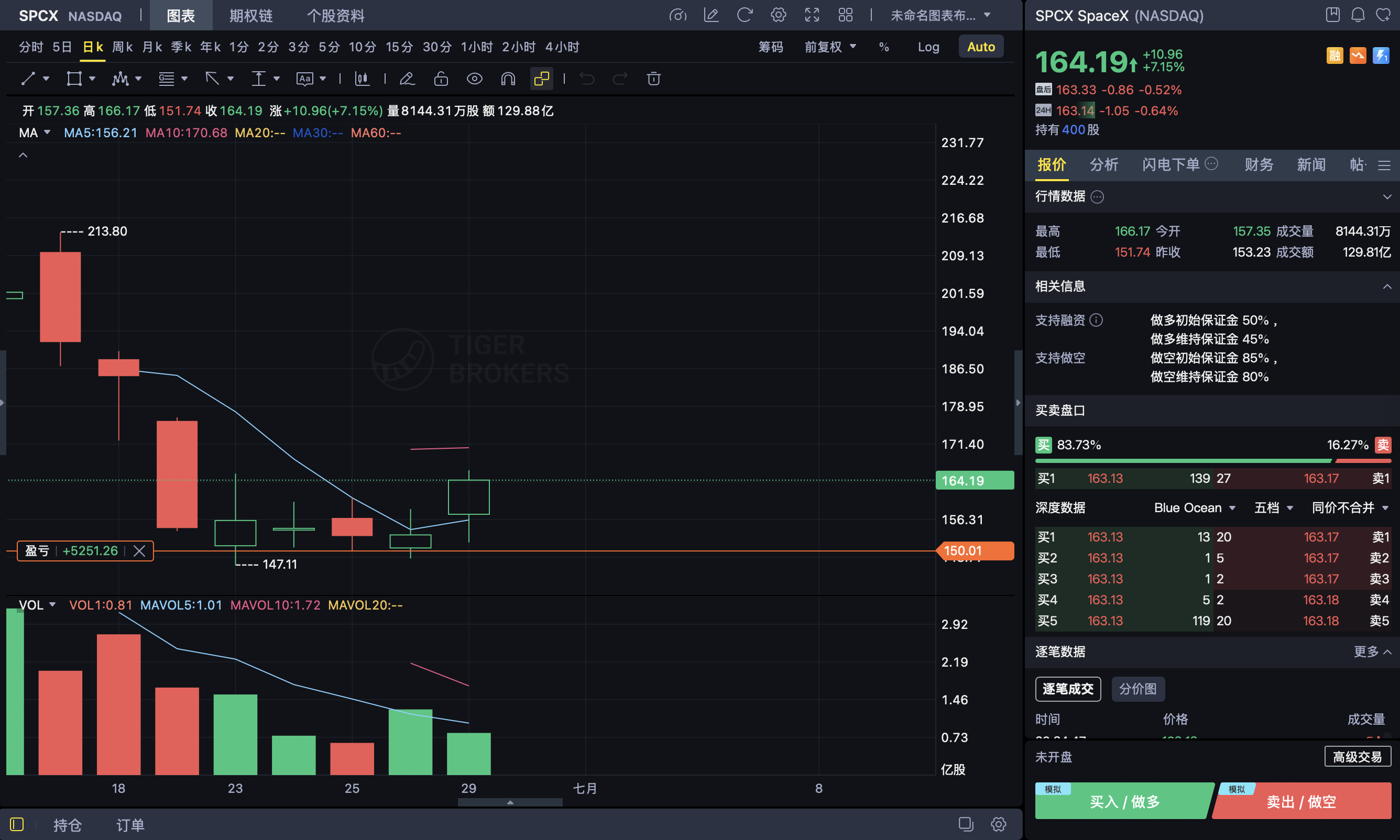Click the pop-out window icon at bottom
Viewport: 1400px width, 840px height.
point(966,824)
